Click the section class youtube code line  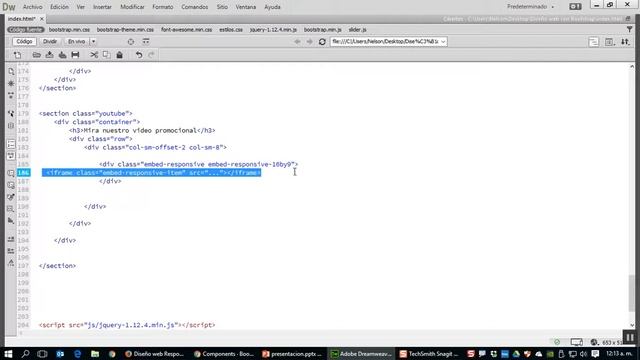point(86,113)
